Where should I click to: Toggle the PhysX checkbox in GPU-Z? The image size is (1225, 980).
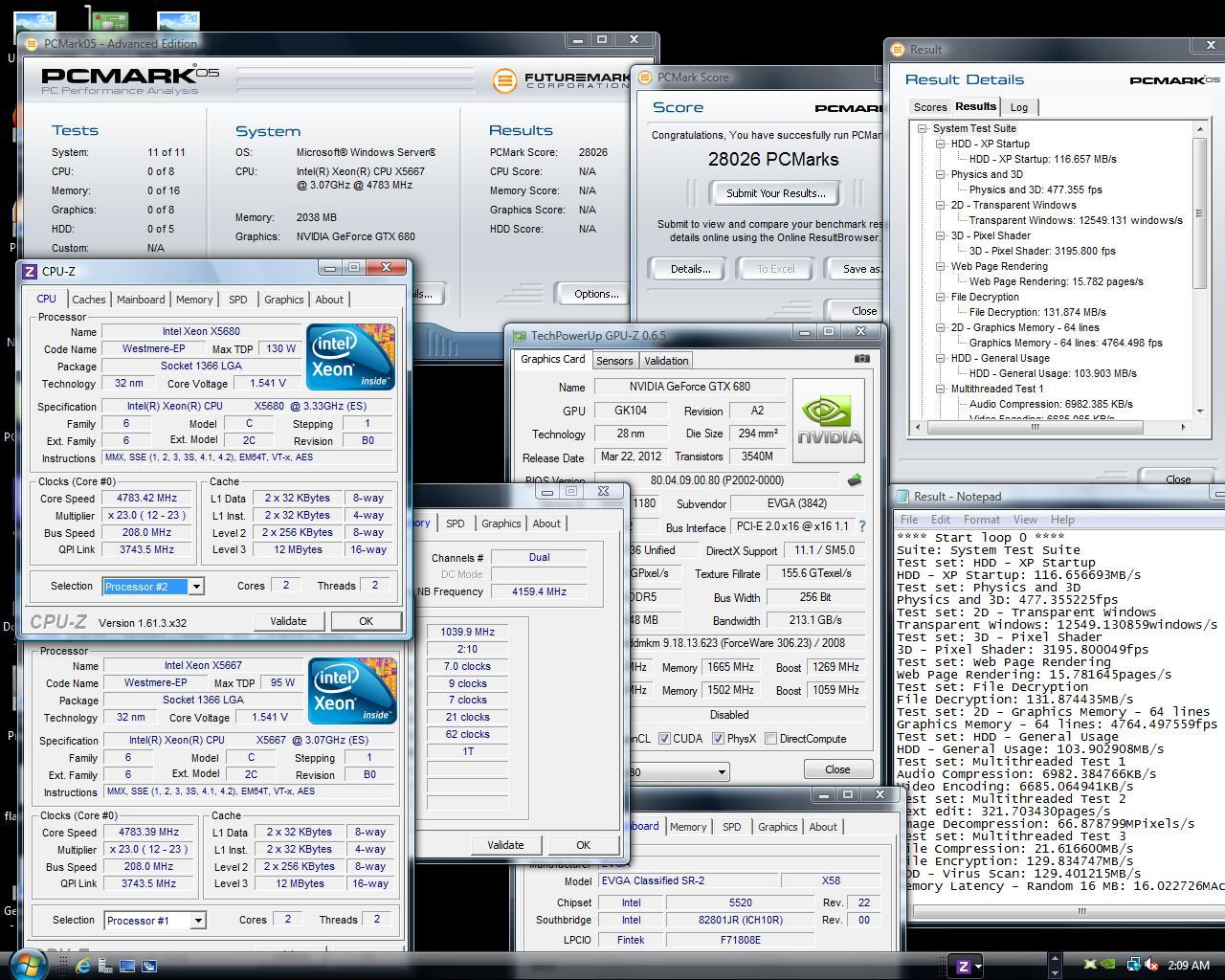pos(719,739)
